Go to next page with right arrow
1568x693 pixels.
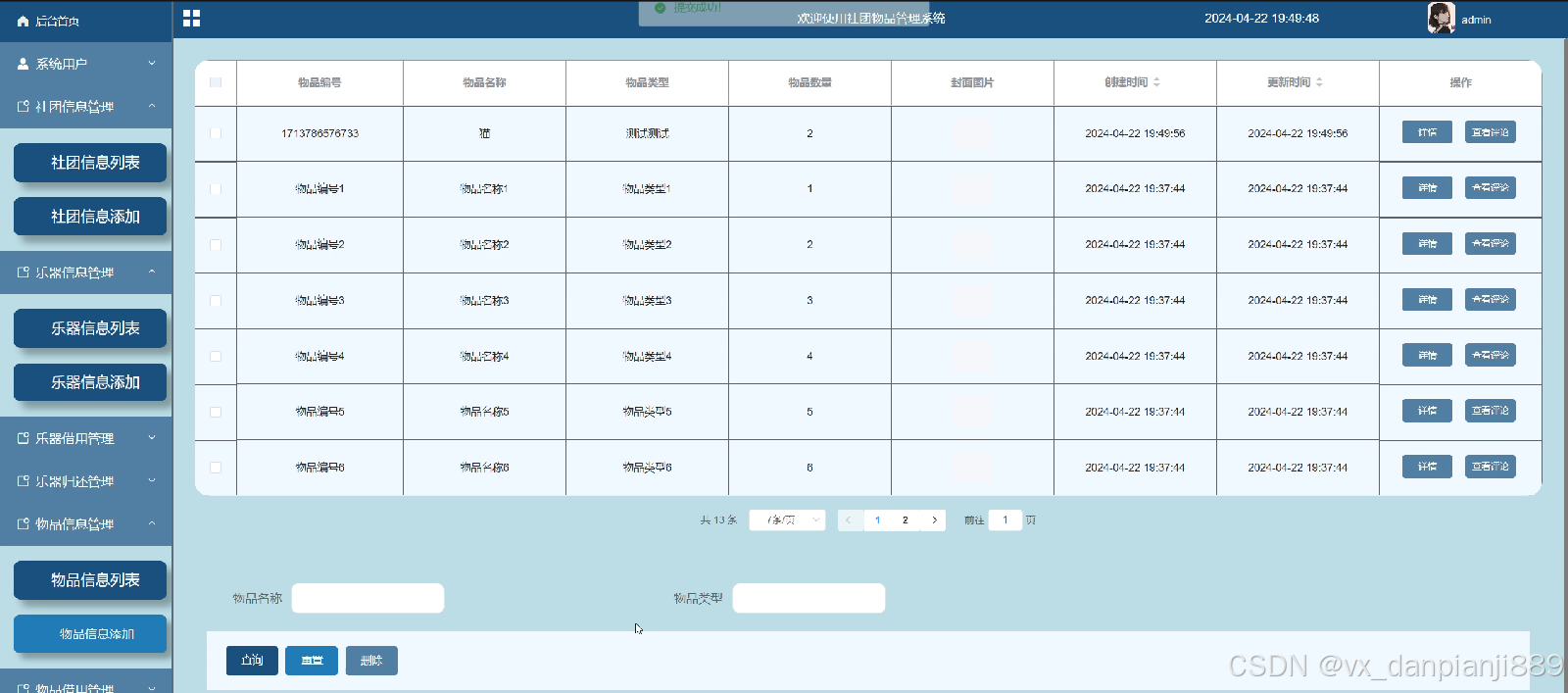click(x=934, y=520)
